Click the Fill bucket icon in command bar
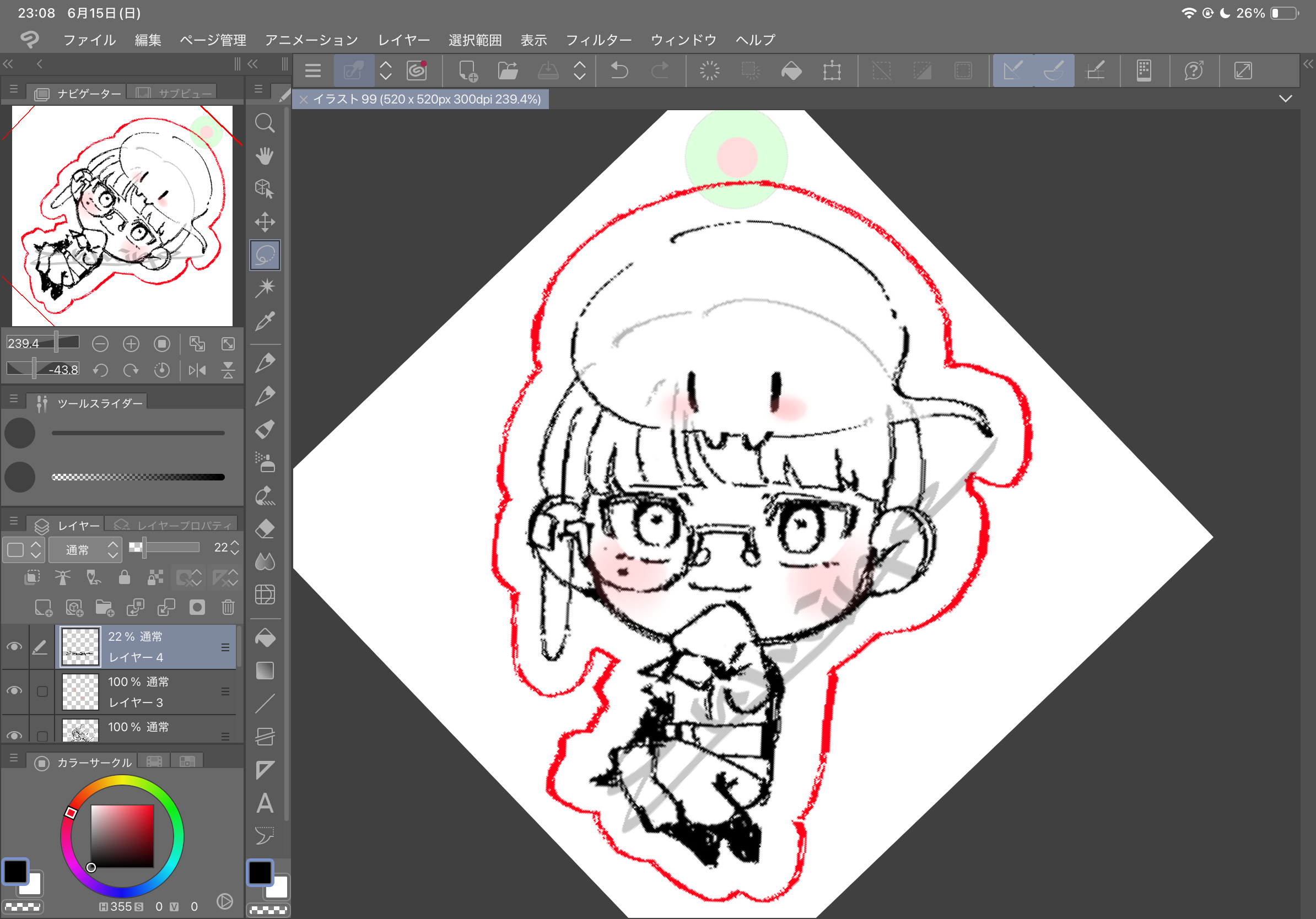Image resolution: width=1316 pixels, height=919 pixels. point(791,71)
